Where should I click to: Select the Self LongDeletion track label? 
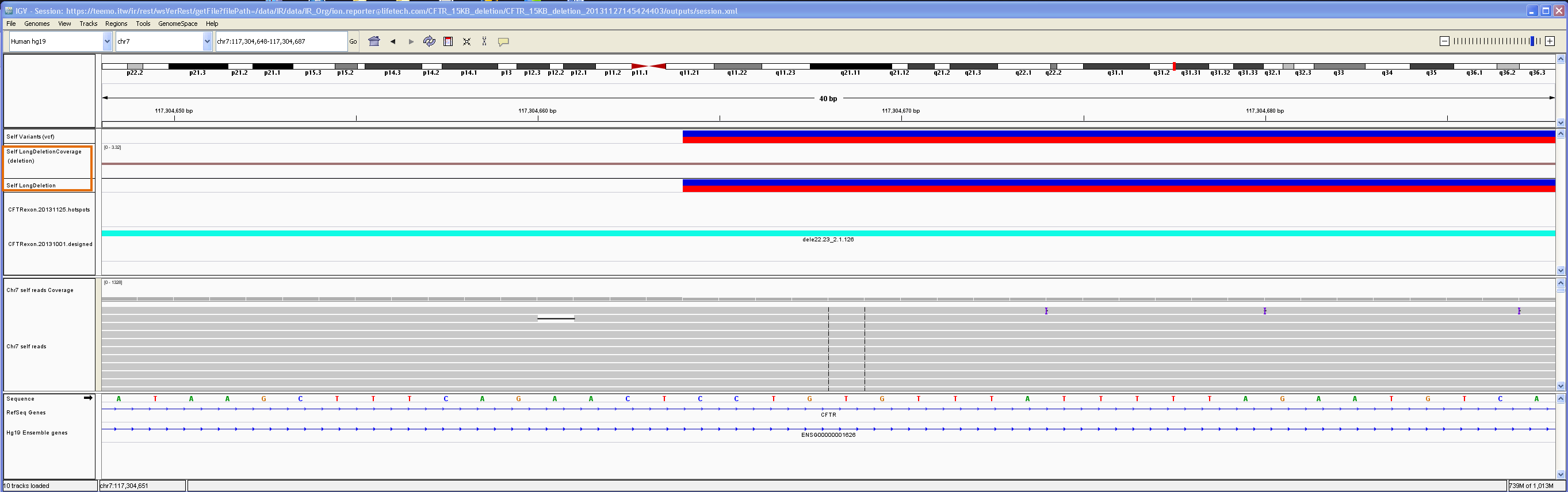click(31, 186)
